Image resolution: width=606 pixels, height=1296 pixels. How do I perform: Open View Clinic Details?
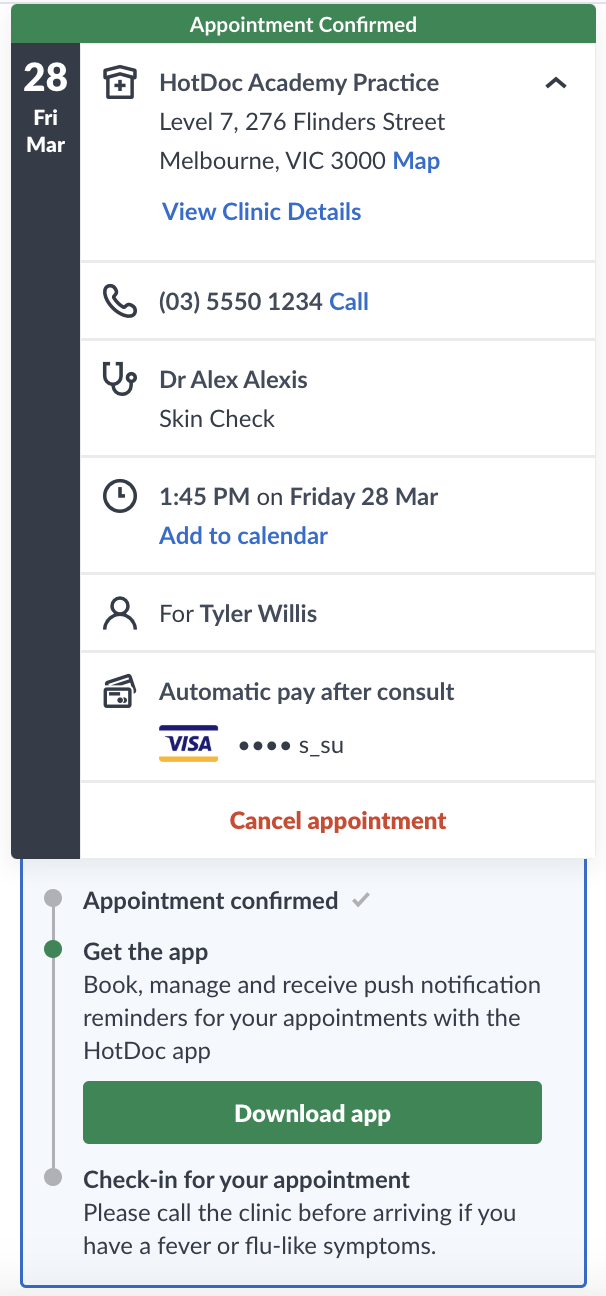tap(262, 212)
